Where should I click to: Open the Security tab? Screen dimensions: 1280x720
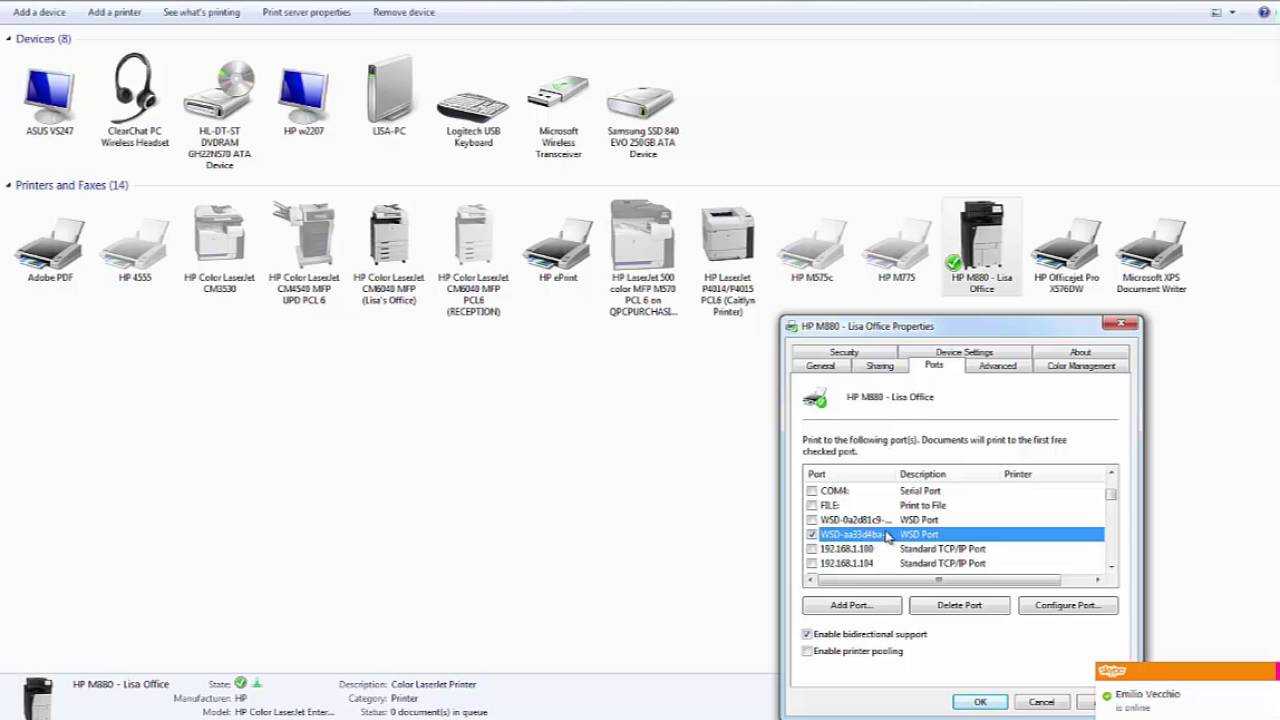coord(844,352)
